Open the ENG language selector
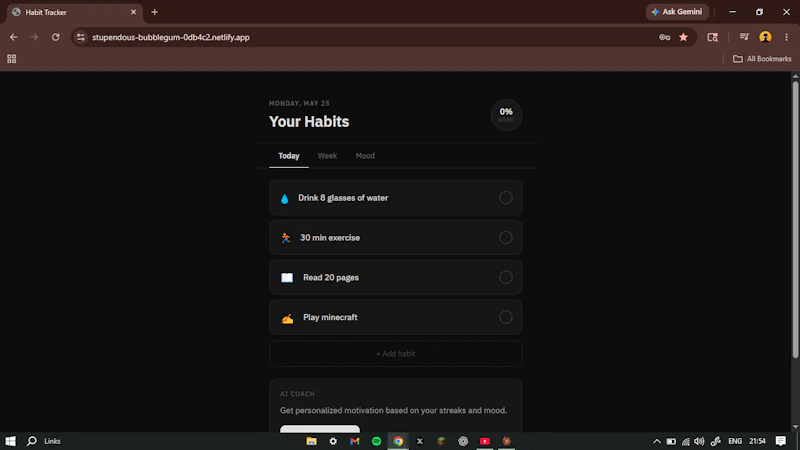Image resolution: width=800 pixels, height=450 pixels. click(x=735, y=441)
